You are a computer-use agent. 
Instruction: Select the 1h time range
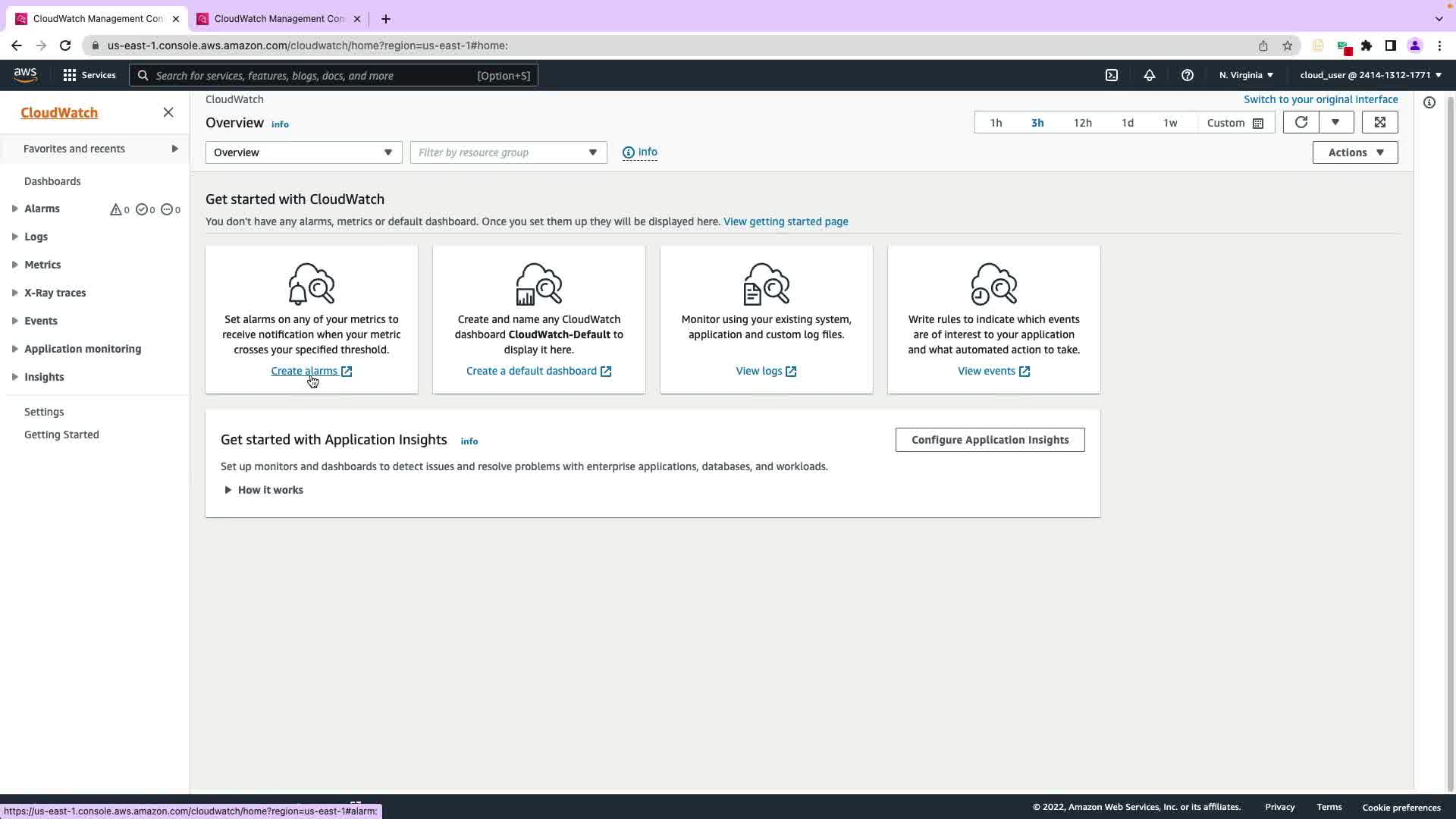pos(996,123)
